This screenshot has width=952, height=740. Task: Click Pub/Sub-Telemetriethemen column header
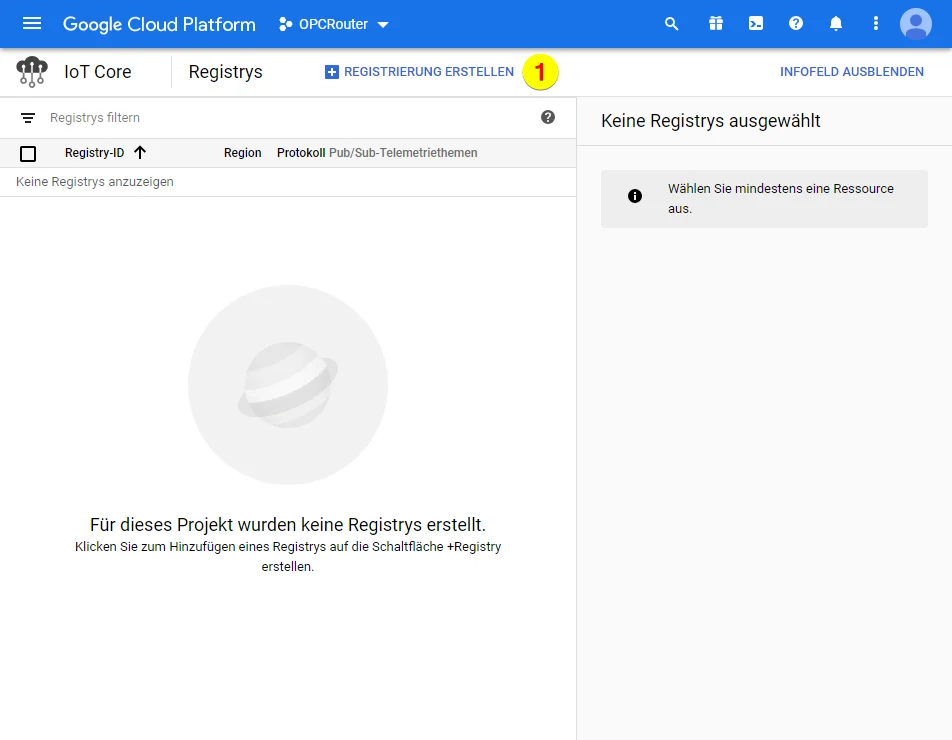pos(403,153)
